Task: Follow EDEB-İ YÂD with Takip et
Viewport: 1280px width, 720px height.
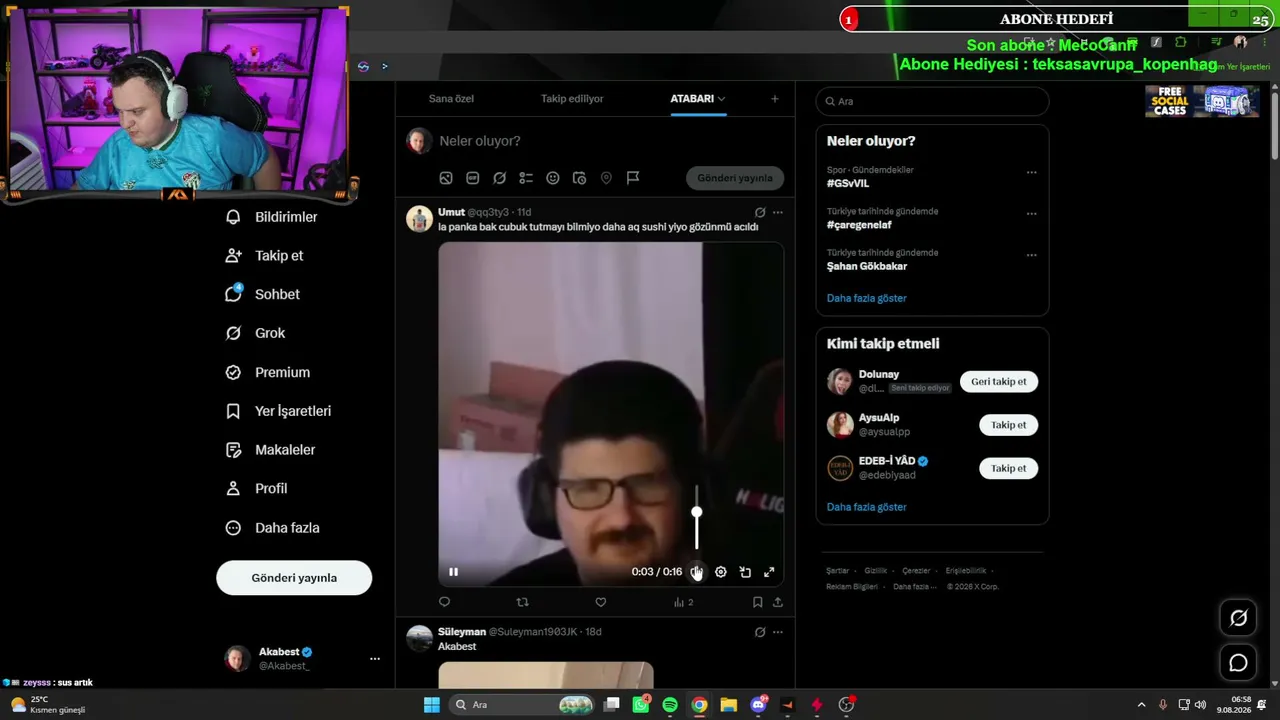Action: point(1008,468)
